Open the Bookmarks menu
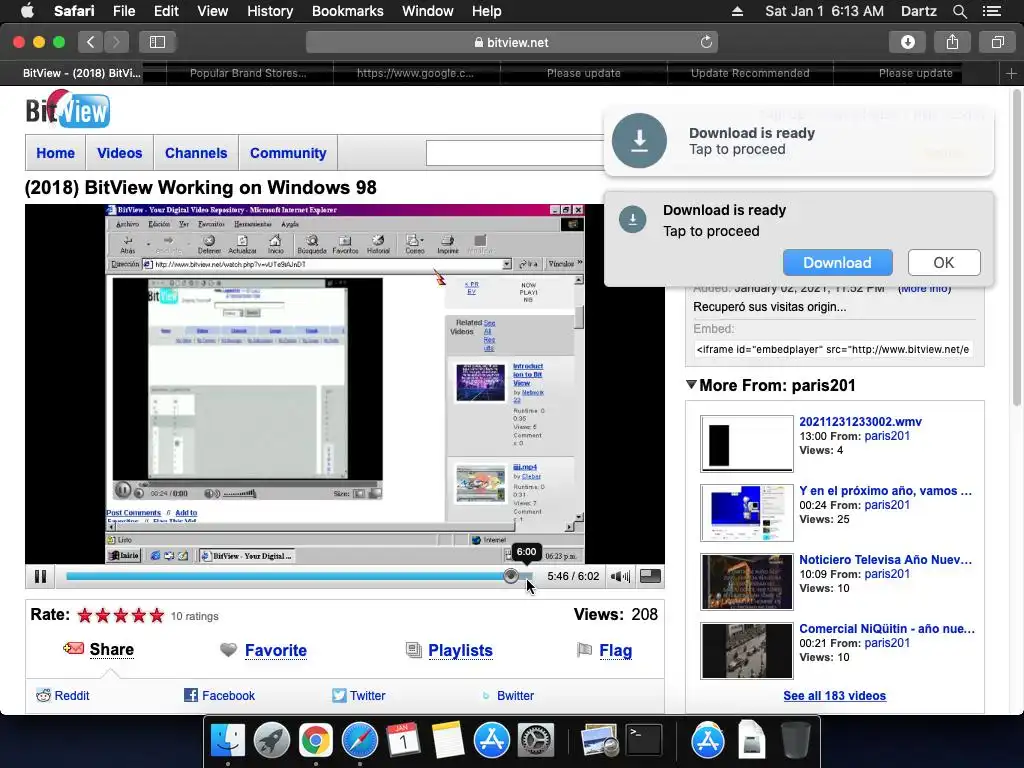This screenshot has height=768, width=1024. point(347,11)
